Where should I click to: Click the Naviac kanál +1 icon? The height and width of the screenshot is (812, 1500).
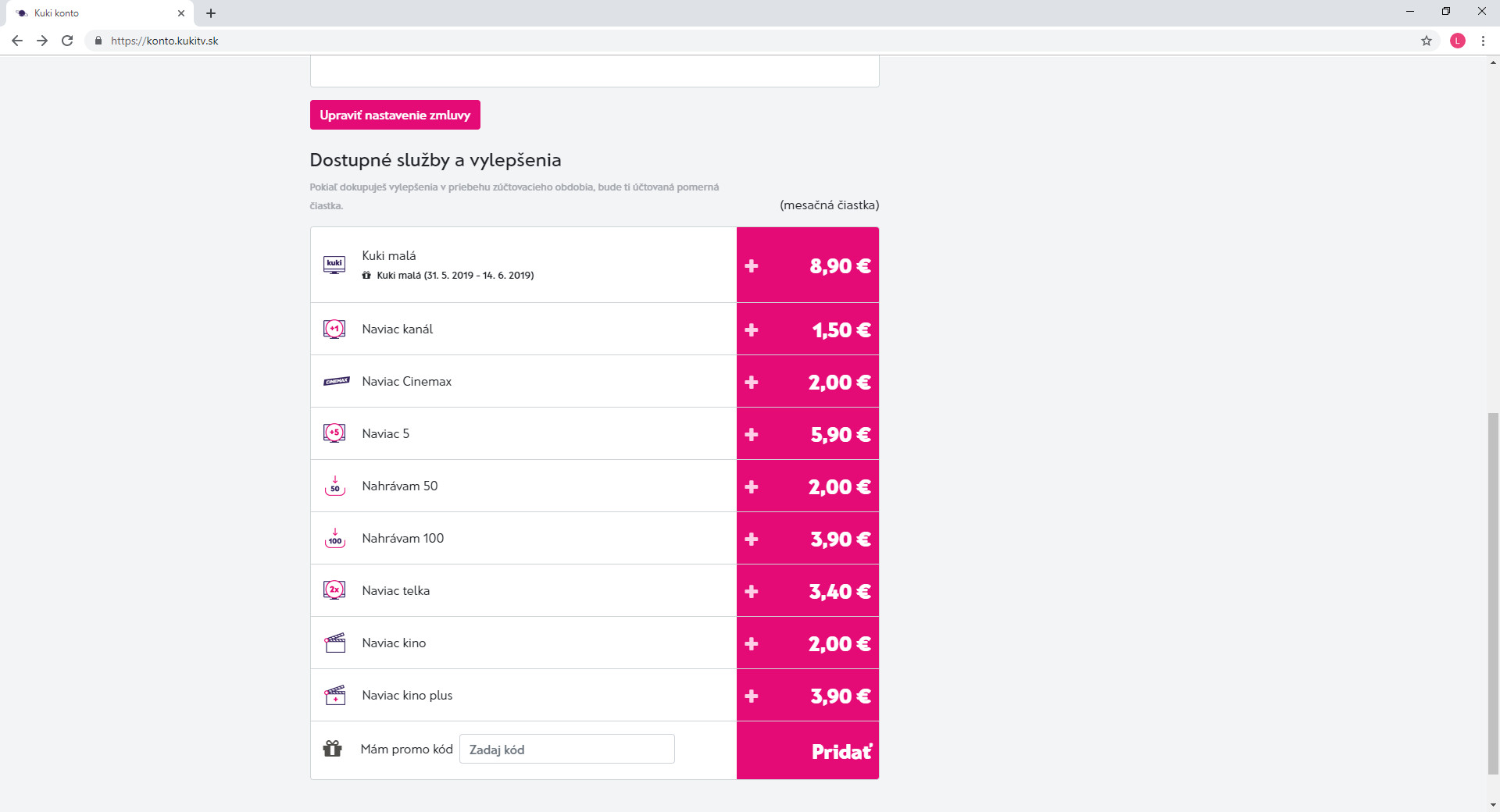click(334, 329)
